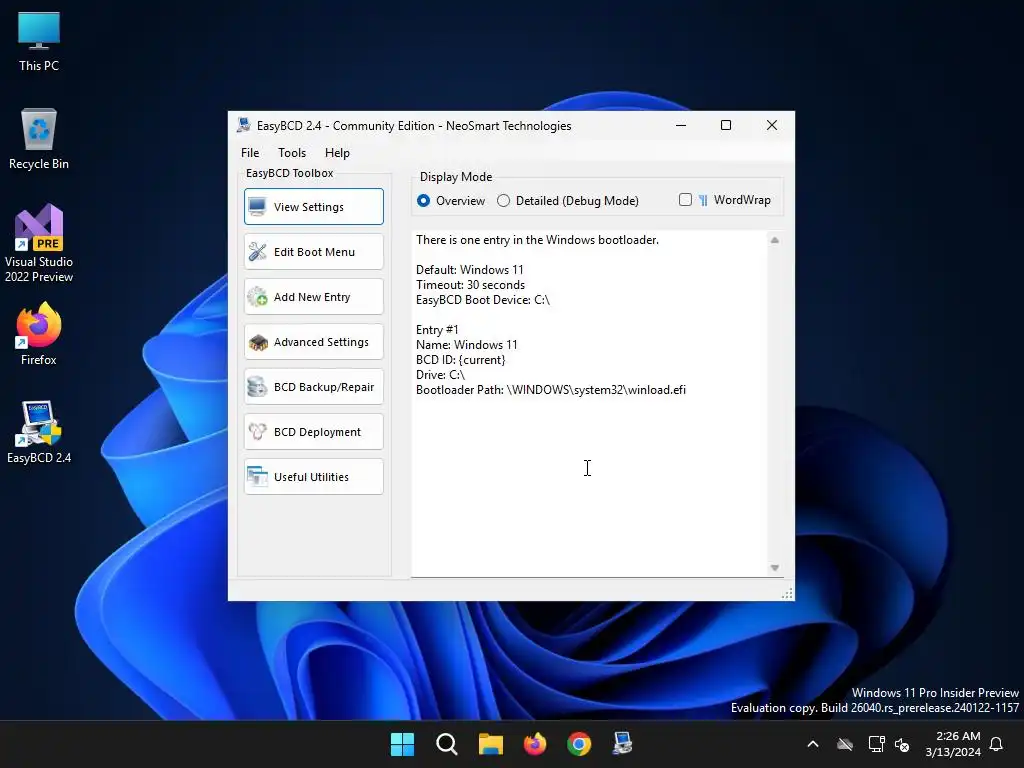Click the 'Drive: C:\' line
The image size is (1024, 768).
[440, 375]
